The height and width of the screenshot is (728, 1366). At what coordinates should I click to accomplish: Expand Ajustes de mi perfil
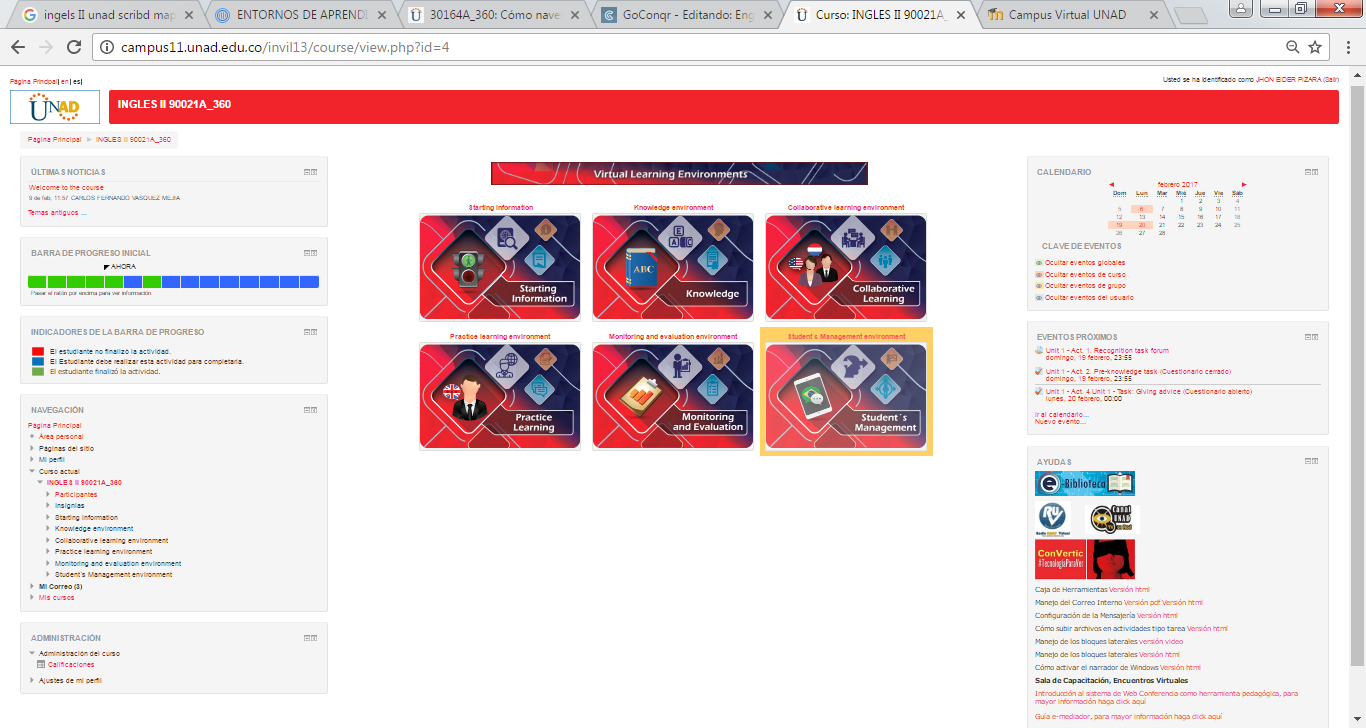(32, 680)
